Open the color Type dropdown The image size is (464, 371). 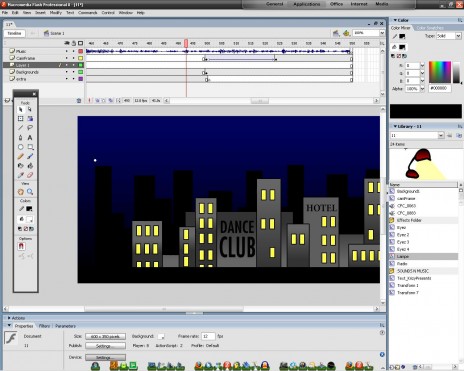[458, 36]
